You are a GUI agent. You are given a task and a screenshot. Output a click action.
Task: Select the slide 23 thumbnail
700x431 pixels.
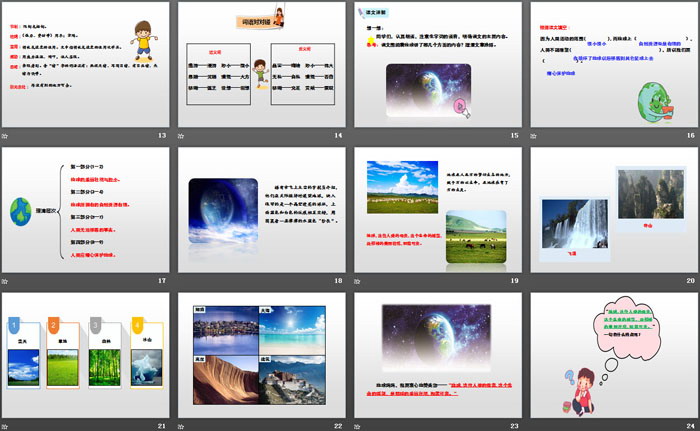pos(438,355)
